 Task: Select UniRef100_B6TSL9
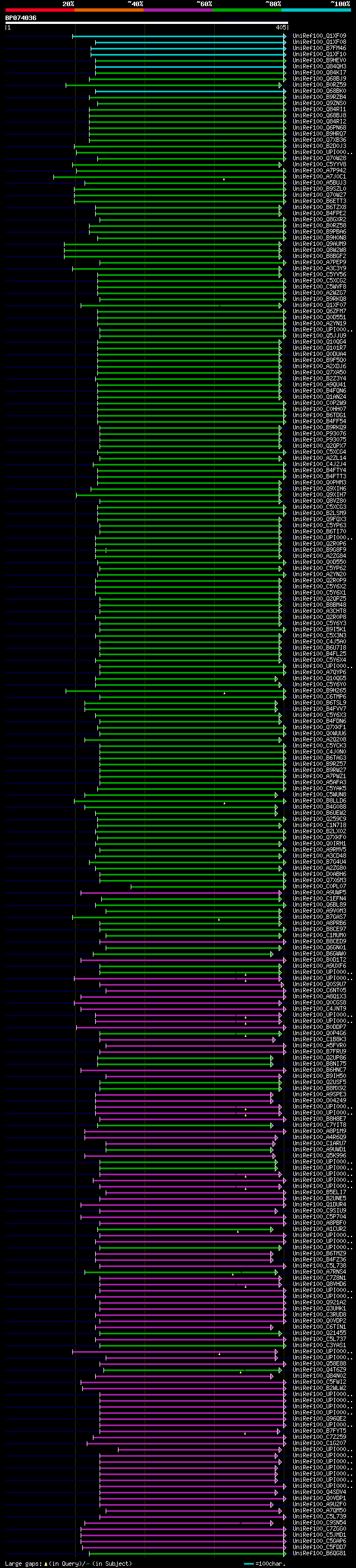pyautogui.click(x=319, y=703)
